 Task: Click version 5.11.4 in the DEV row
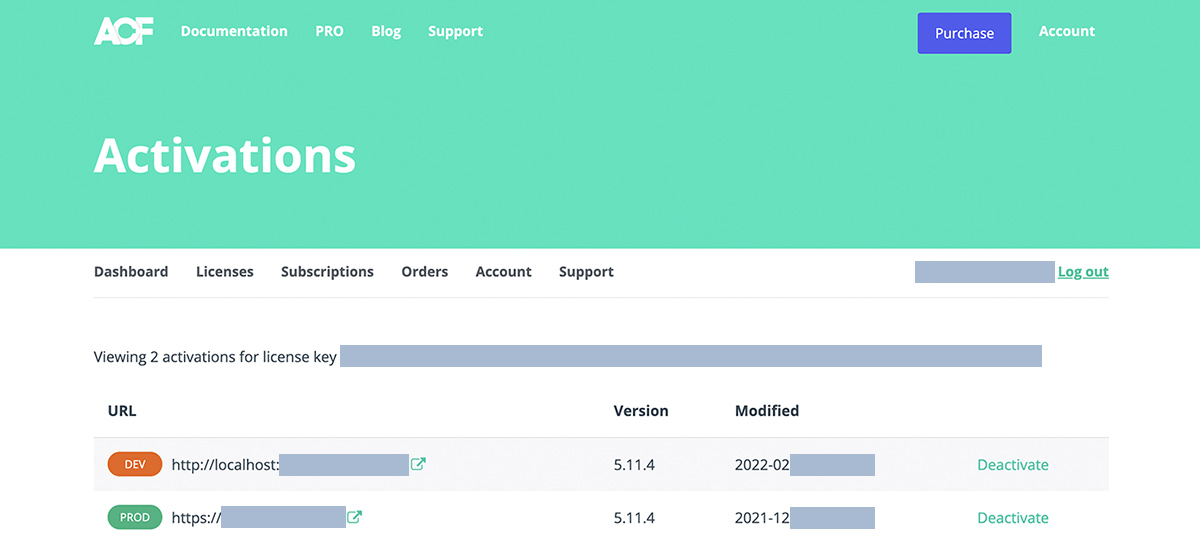coord(634,464)
